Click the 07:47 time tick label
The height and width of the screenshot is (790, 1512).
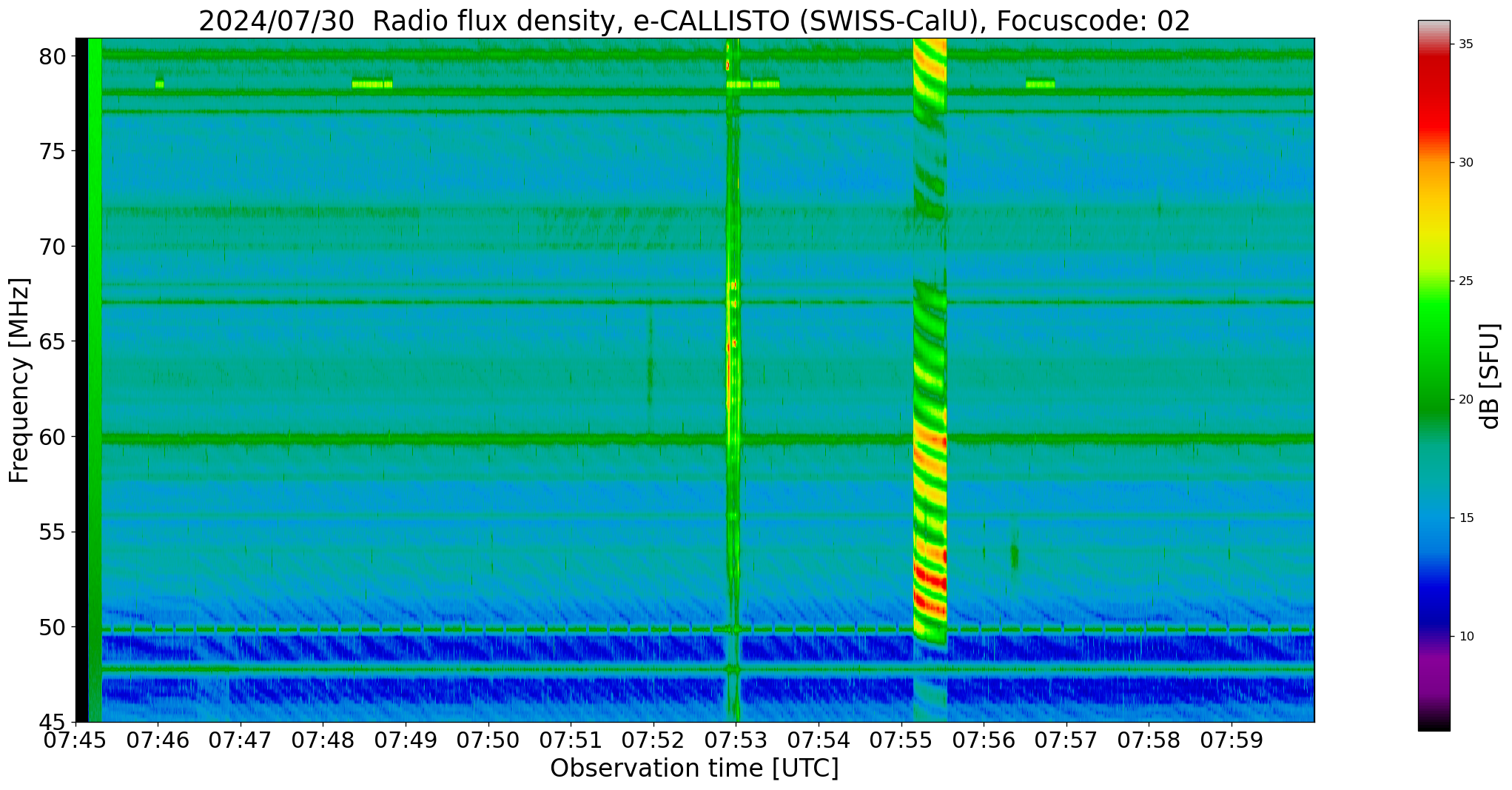click(241, 741)
